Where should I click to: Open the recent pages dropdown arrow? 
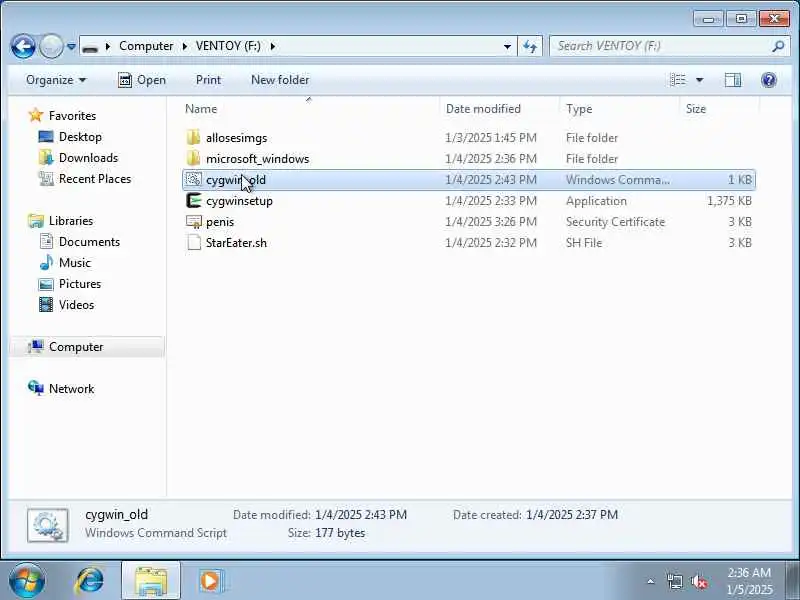click(71, 46)
